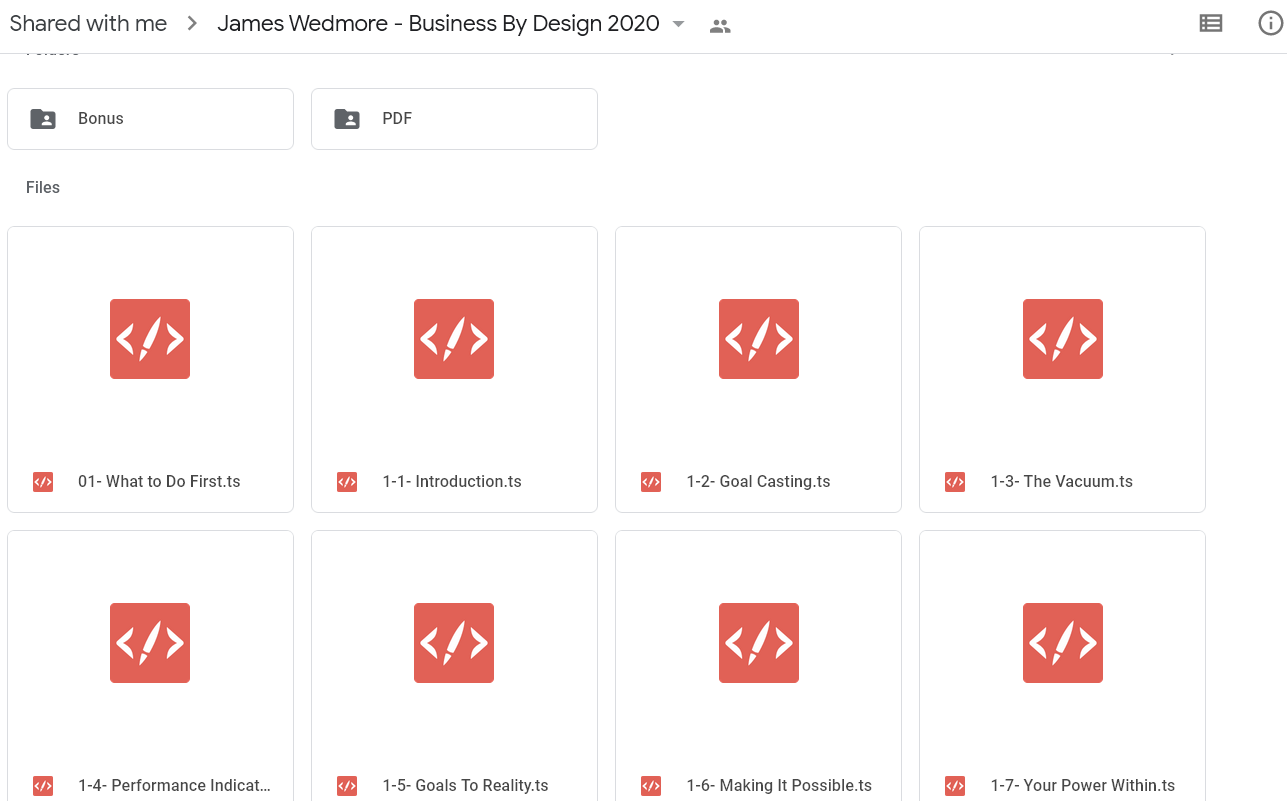Click small file icon beside 1-5- Goals To Reality.ts
This screenshot has height=801, width=1287.
(347, 786)
